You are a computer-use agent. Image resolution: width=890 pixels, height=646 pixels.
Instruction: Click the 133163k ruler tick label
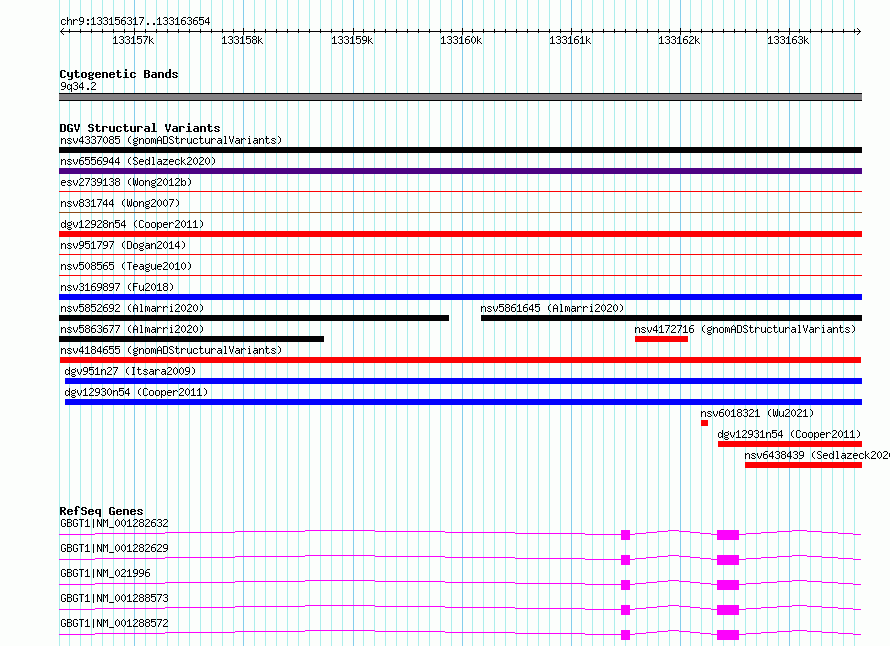point(788,40)
